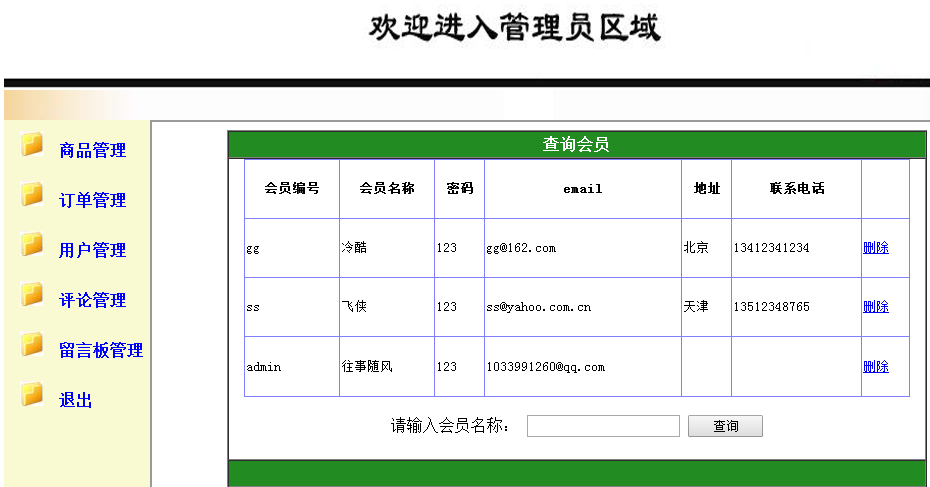Click the 查询 search button

pos(725,426)
